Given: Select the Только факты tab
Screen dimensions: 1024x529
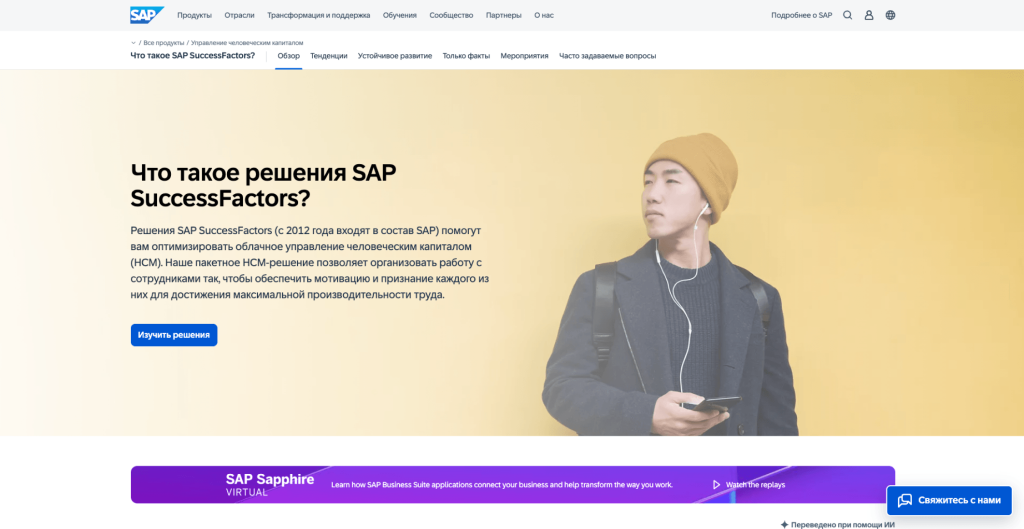Looking at the screenshot, I should [x=466, y=56].
